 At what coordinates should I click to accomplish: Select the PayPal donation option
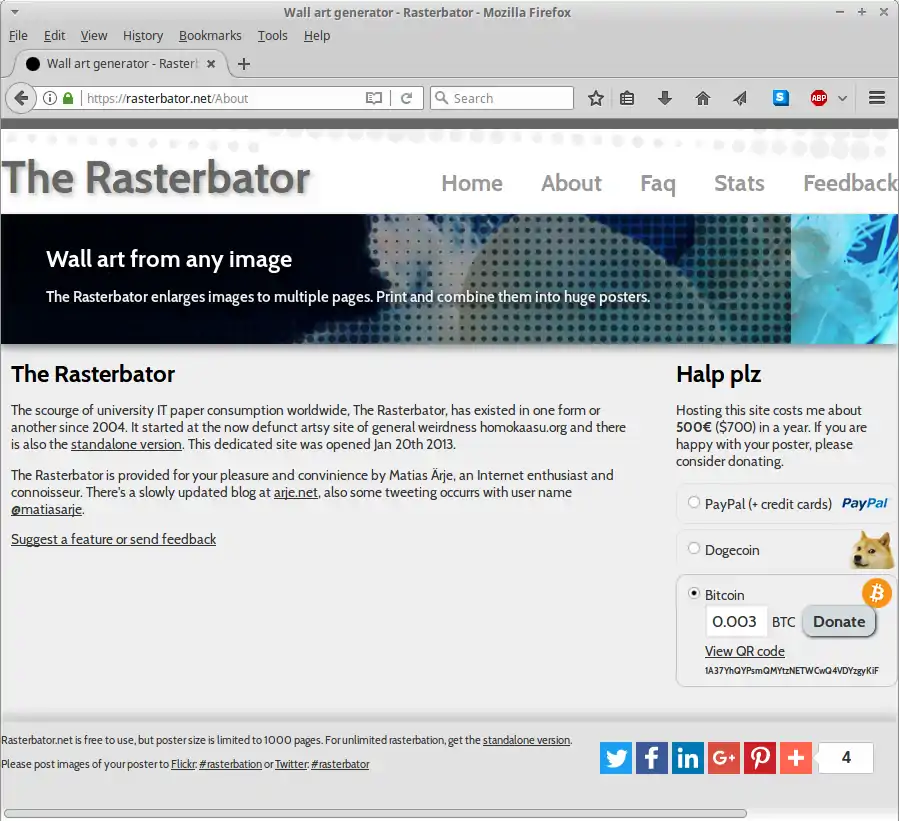[694, 503]
